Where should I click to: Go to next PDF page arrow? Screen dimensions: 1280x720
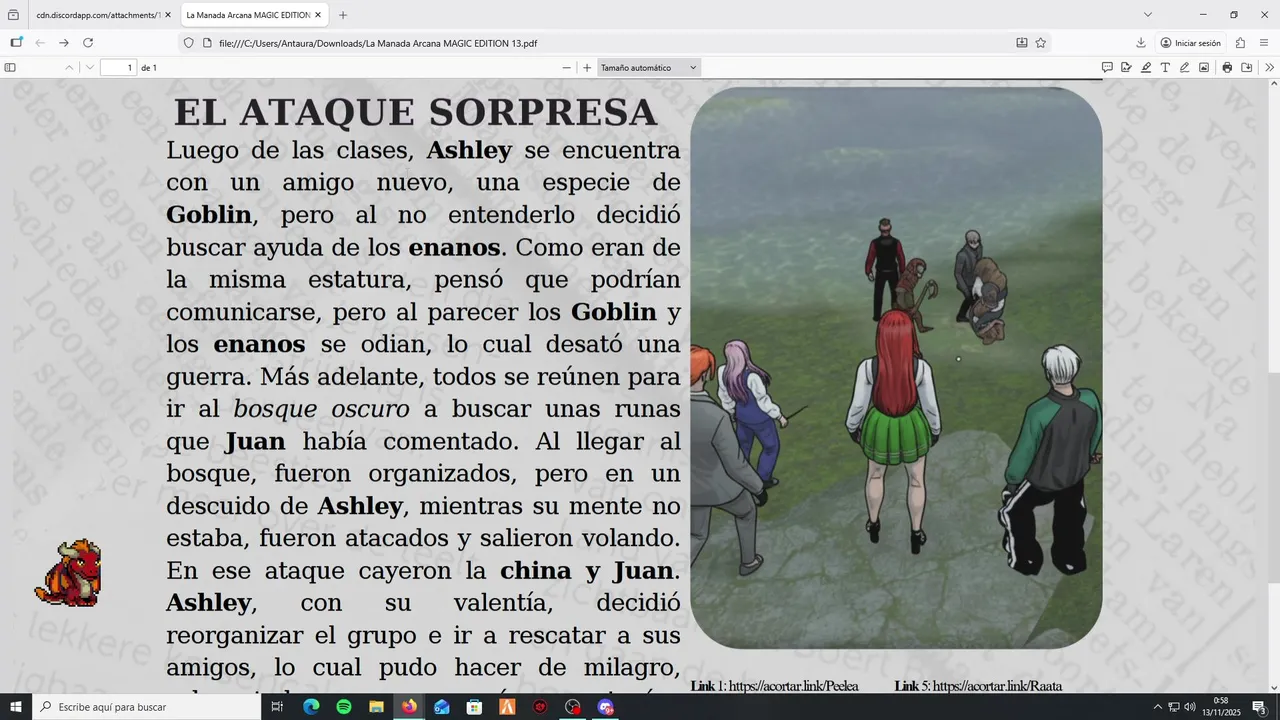90,68
